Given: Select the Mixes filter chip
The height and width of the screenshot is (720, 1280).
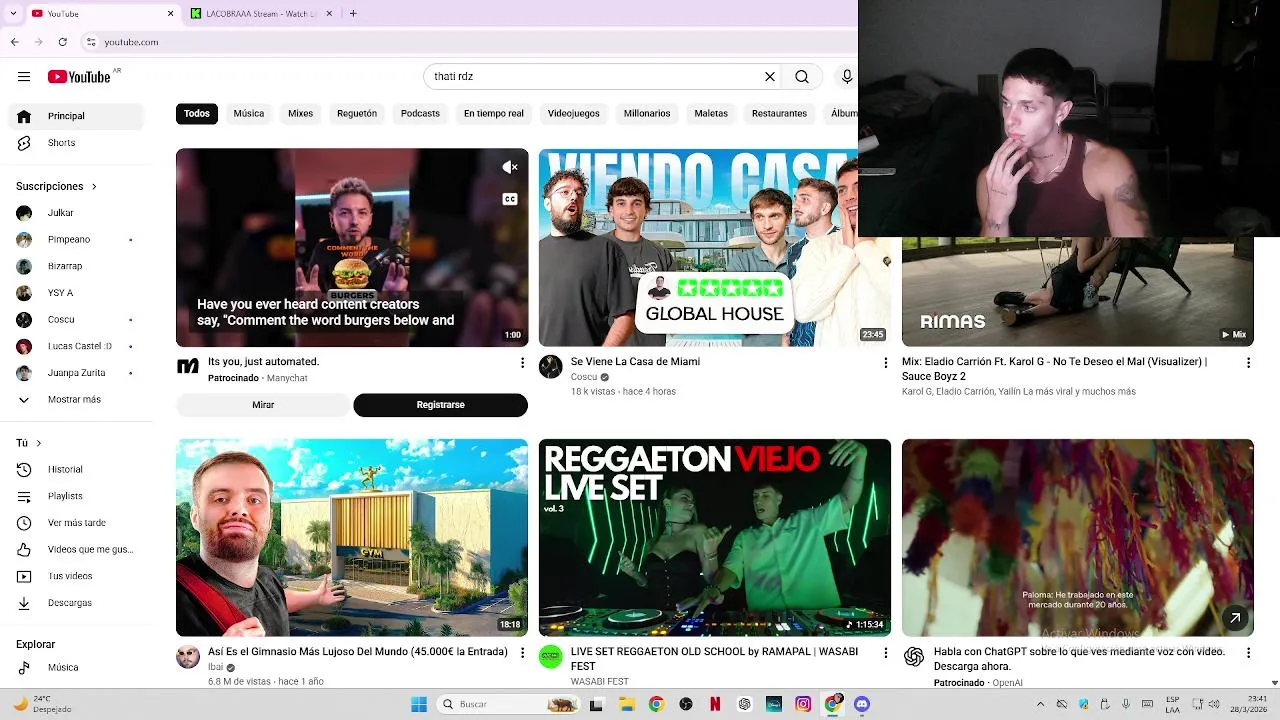Looking at the screenshot, I should coord(301,114).
